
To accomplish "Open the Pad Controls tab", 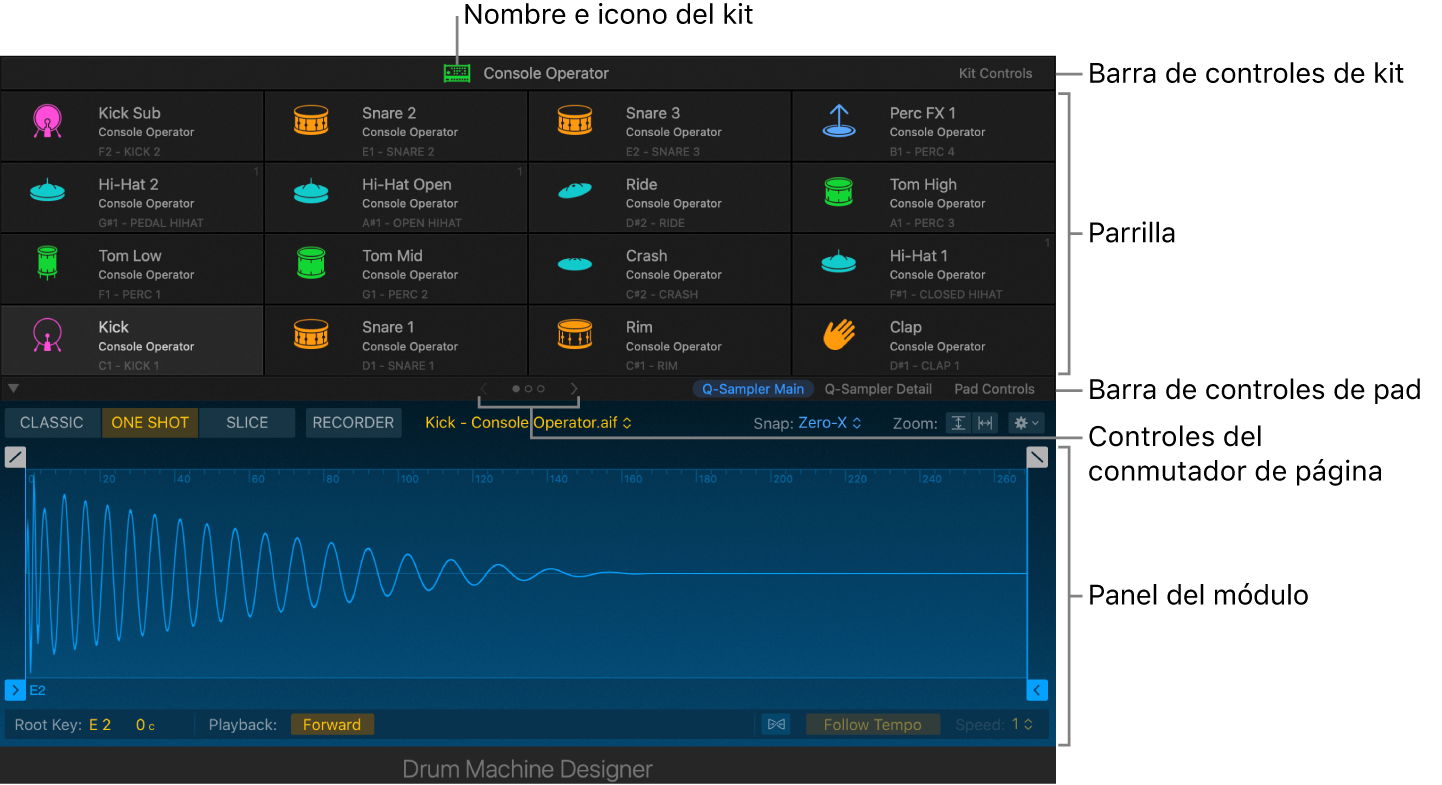I will click(x=994, y=389).
